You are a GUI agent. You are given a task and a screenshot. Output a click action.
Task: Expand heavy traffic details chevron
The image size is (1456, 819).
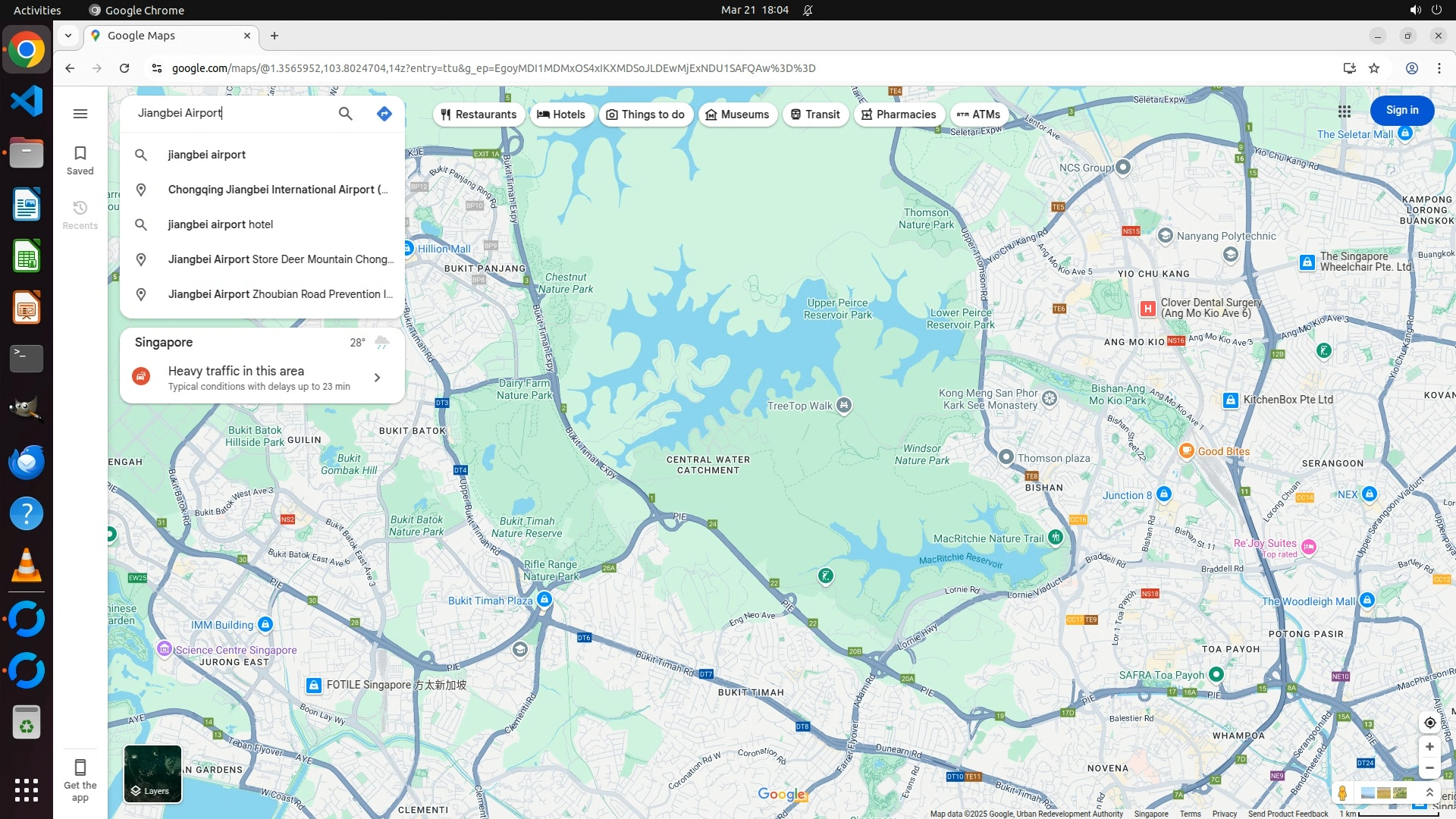point(377,378)
